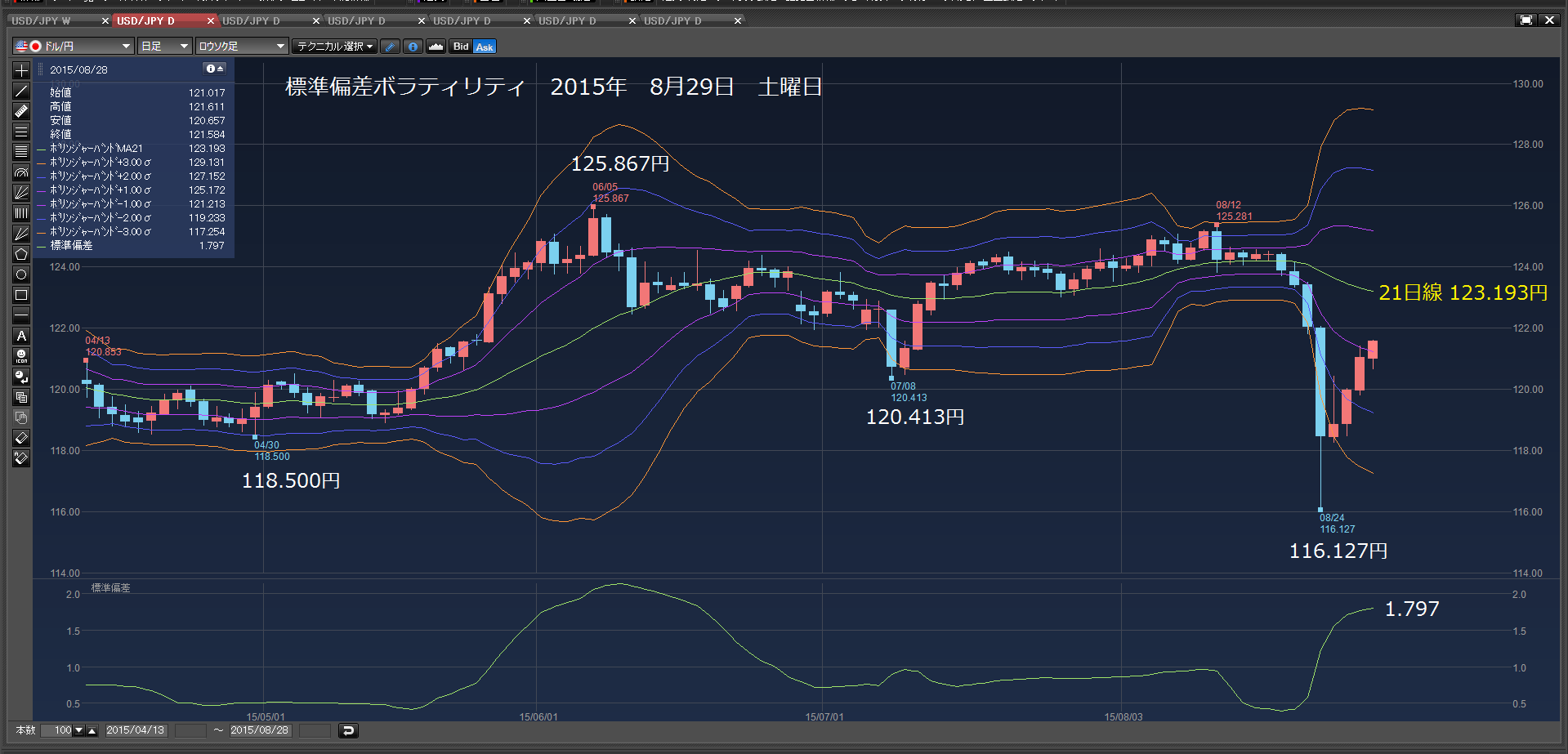Click the ボリンジャーバンドMA21 legend row
Screen dimensions: 1568x754
pyautogui.click(x=131, y=149)
